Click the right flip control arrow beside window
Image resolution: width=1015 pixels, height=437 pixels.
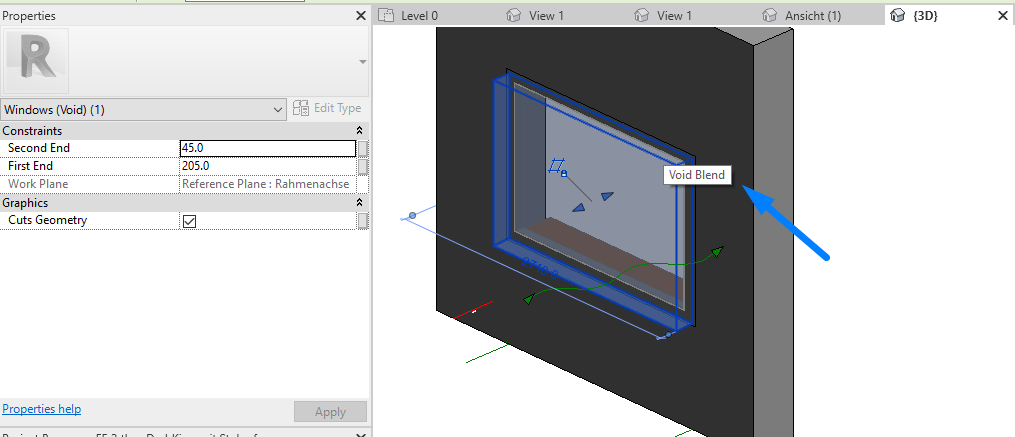[x=717, y=251]
